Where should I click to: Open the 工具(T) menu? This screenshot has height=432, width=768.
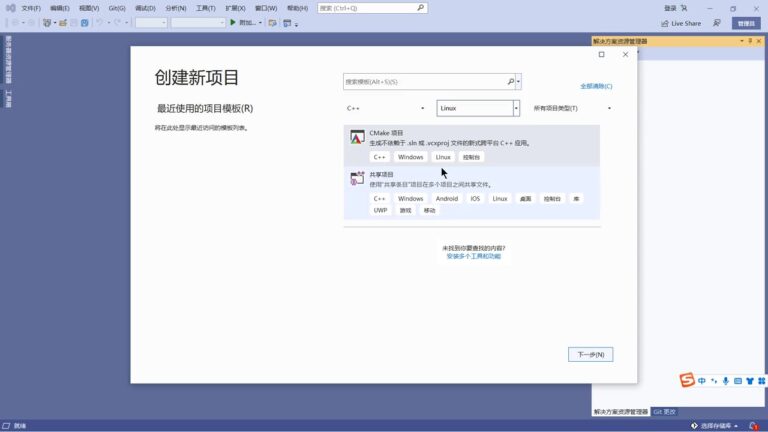tap(206, 8)
